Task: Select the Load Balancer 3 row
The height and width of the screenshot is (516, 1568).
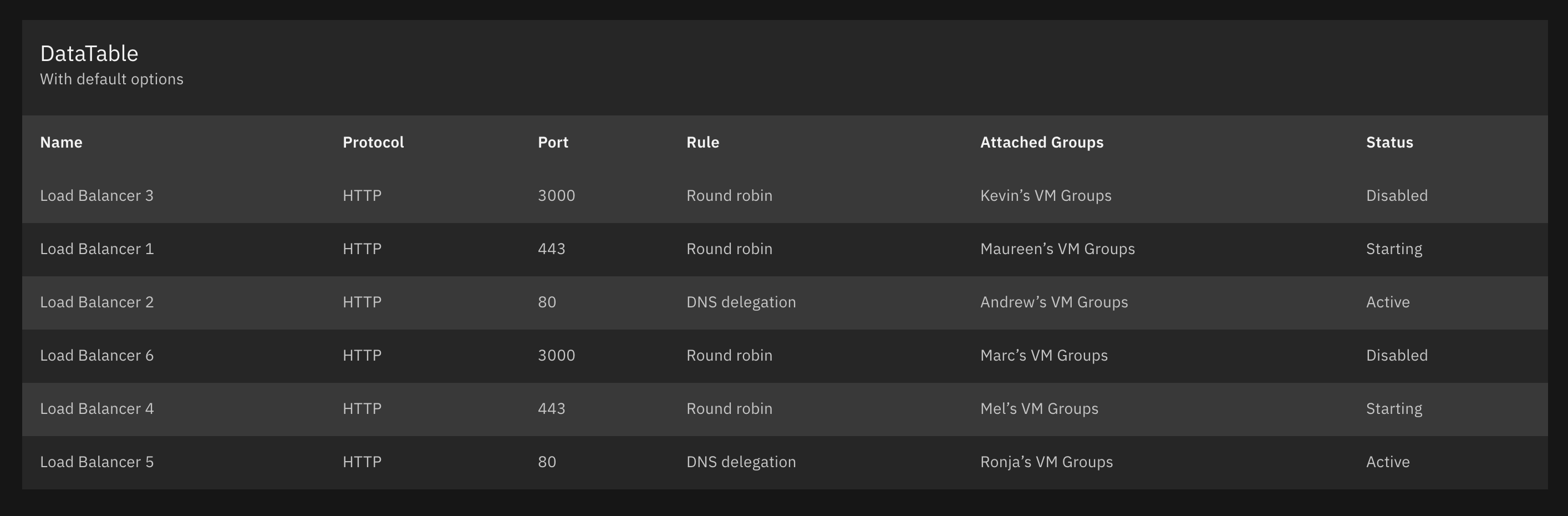Action: click(785, 195)
